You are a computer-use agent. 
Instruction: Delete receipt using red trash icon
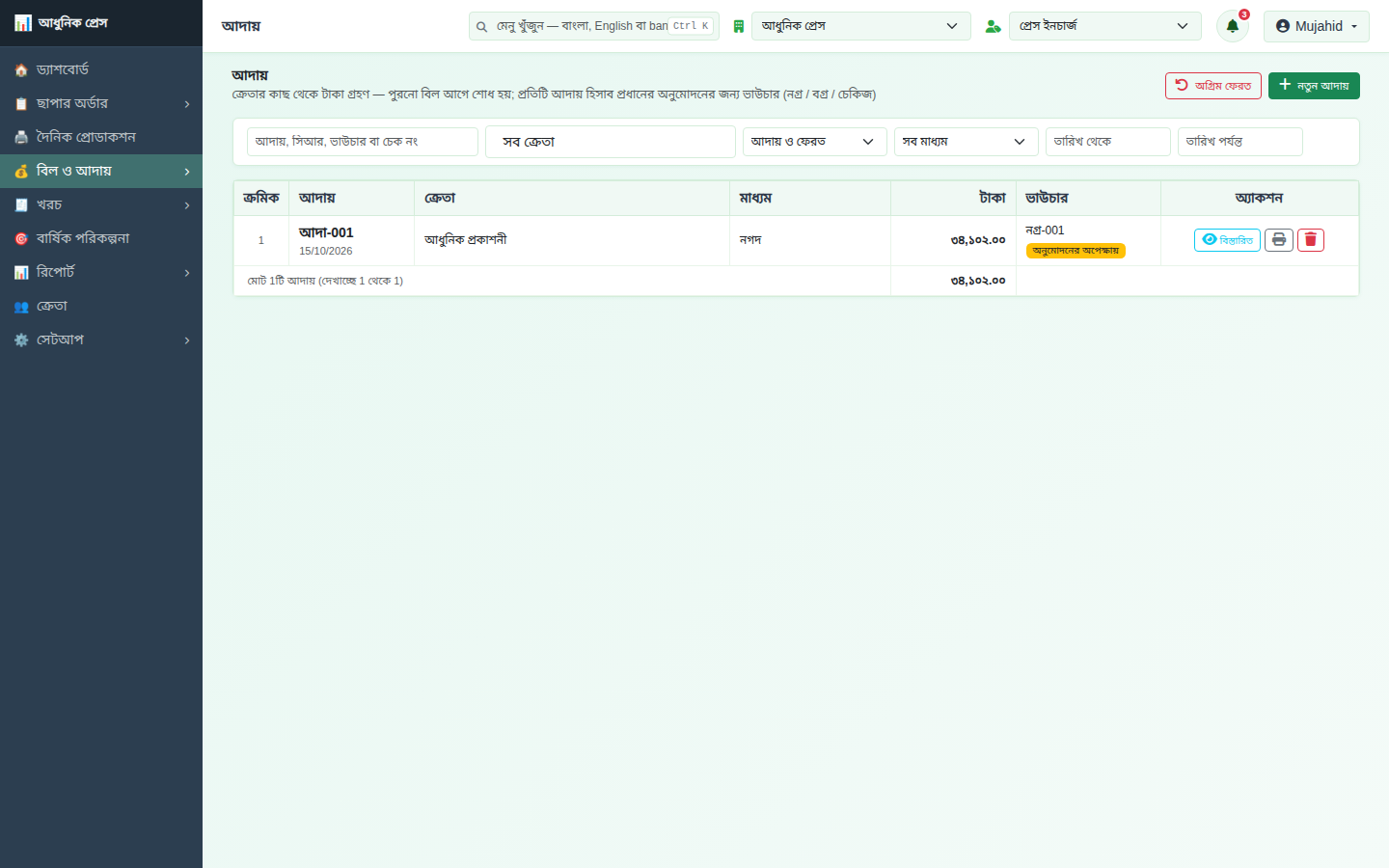pyautogui.click(x=1311, y=240)
